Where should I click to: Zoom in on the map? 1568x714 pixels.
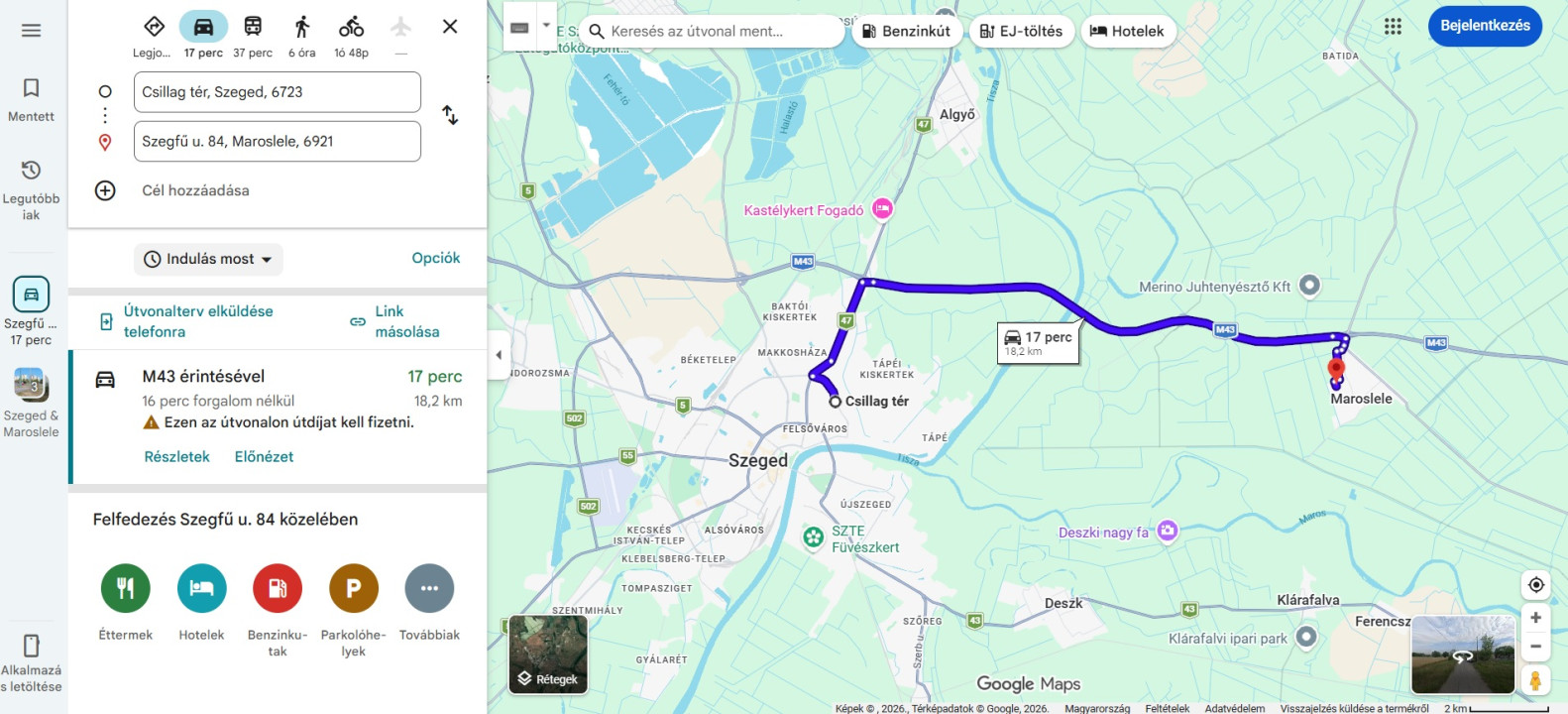click(x=1535, y=618)
